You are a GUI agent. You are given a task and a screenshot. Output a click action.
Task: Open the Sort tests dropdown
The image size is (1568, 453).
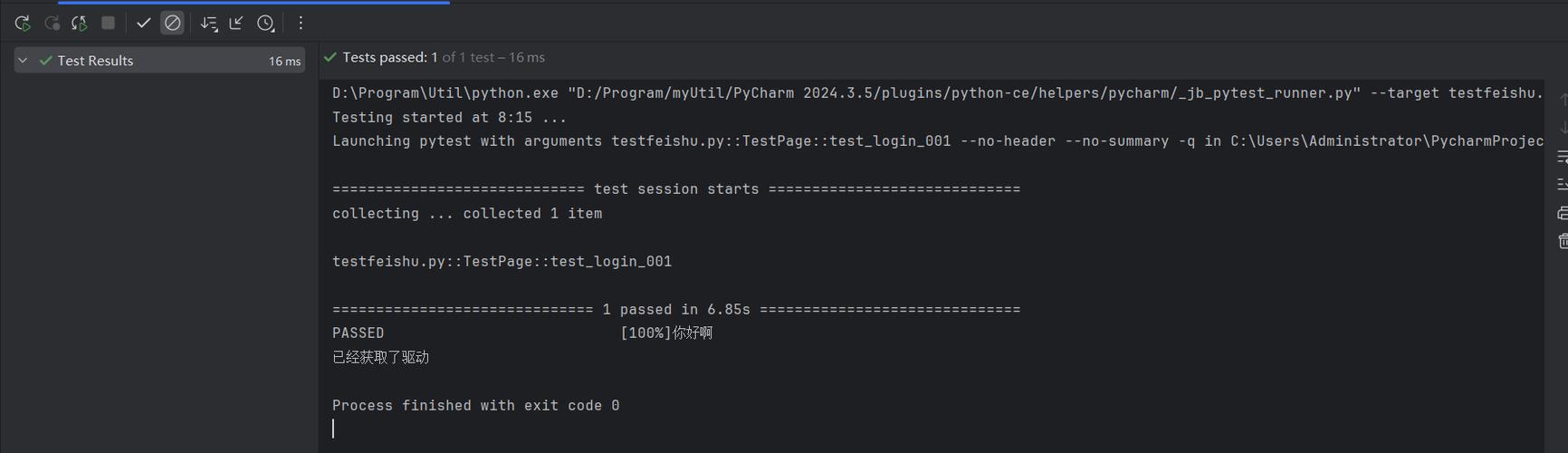pos(209,24)
